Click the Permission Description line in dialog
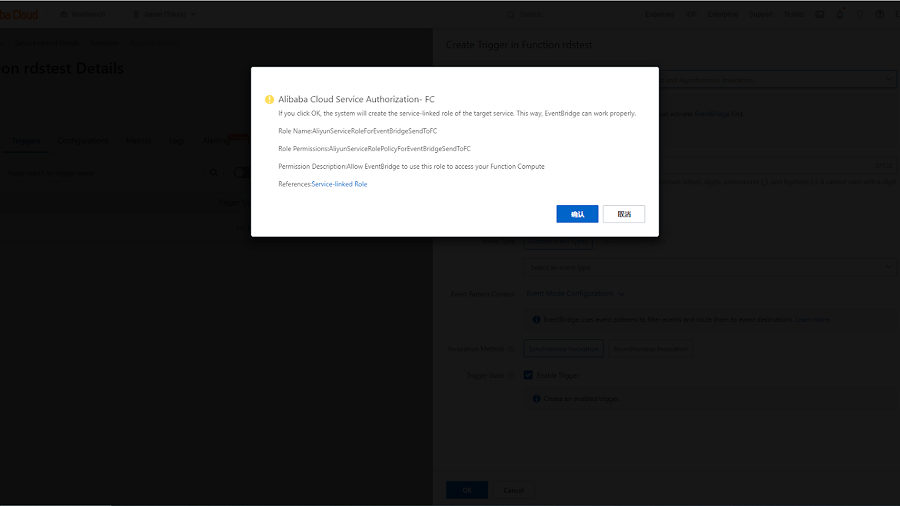Viewport: 900px width, 506px height. tap(412, 166)
